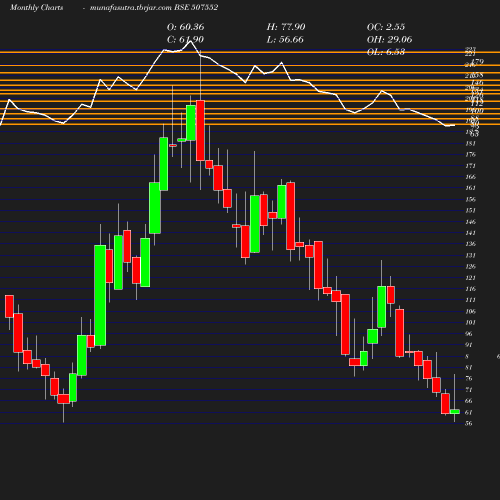Click the 166 price axis label
Screen dimensions: 500x500
470,177
